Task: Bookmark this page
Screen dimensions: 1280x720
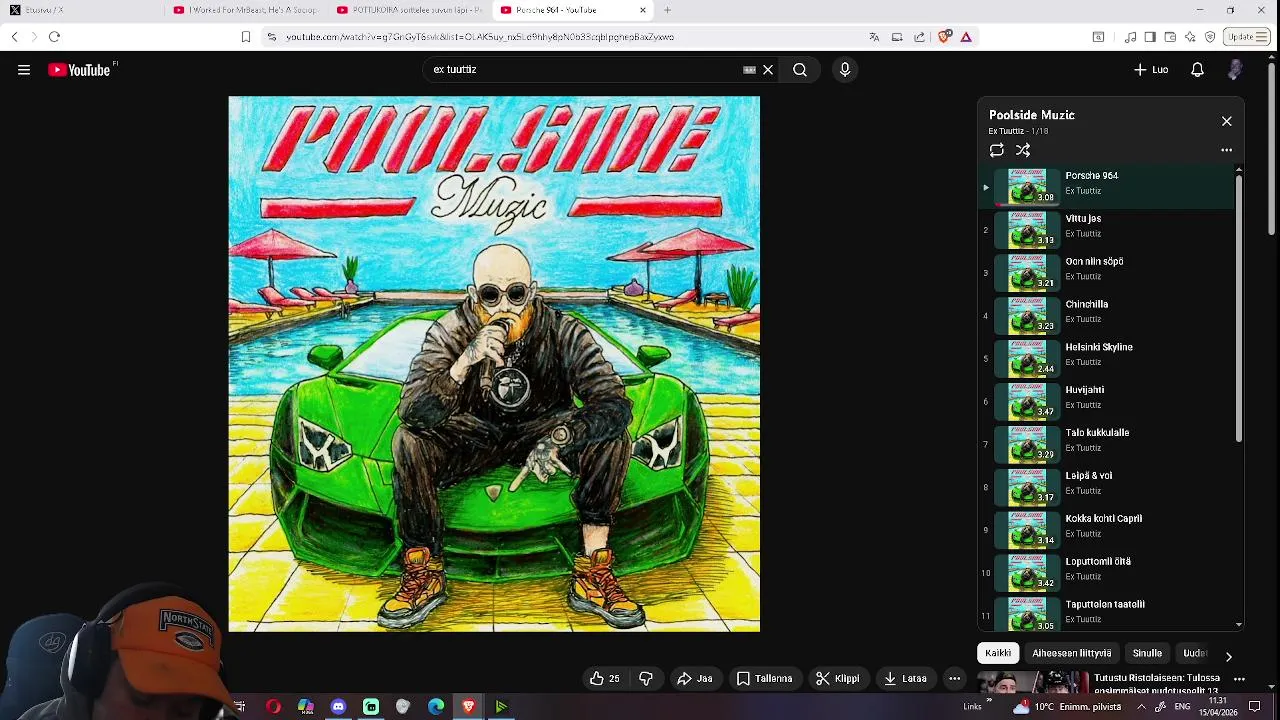Action: (x=246, y=37)
